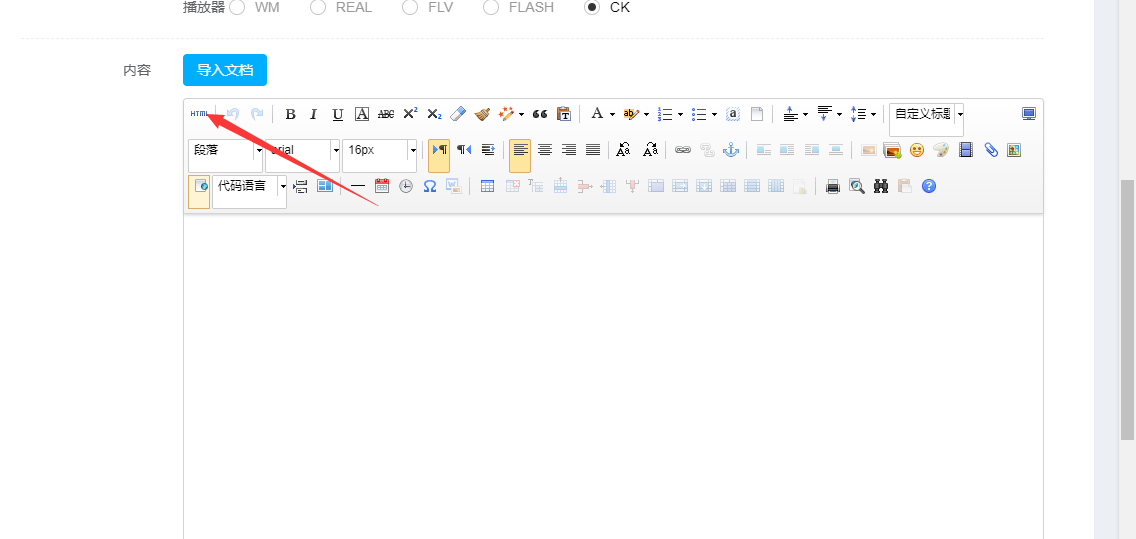Apply subscript formatting
Image resolution: width=1136 pixels, height=539 pixels.
click(x=434, y=114)
